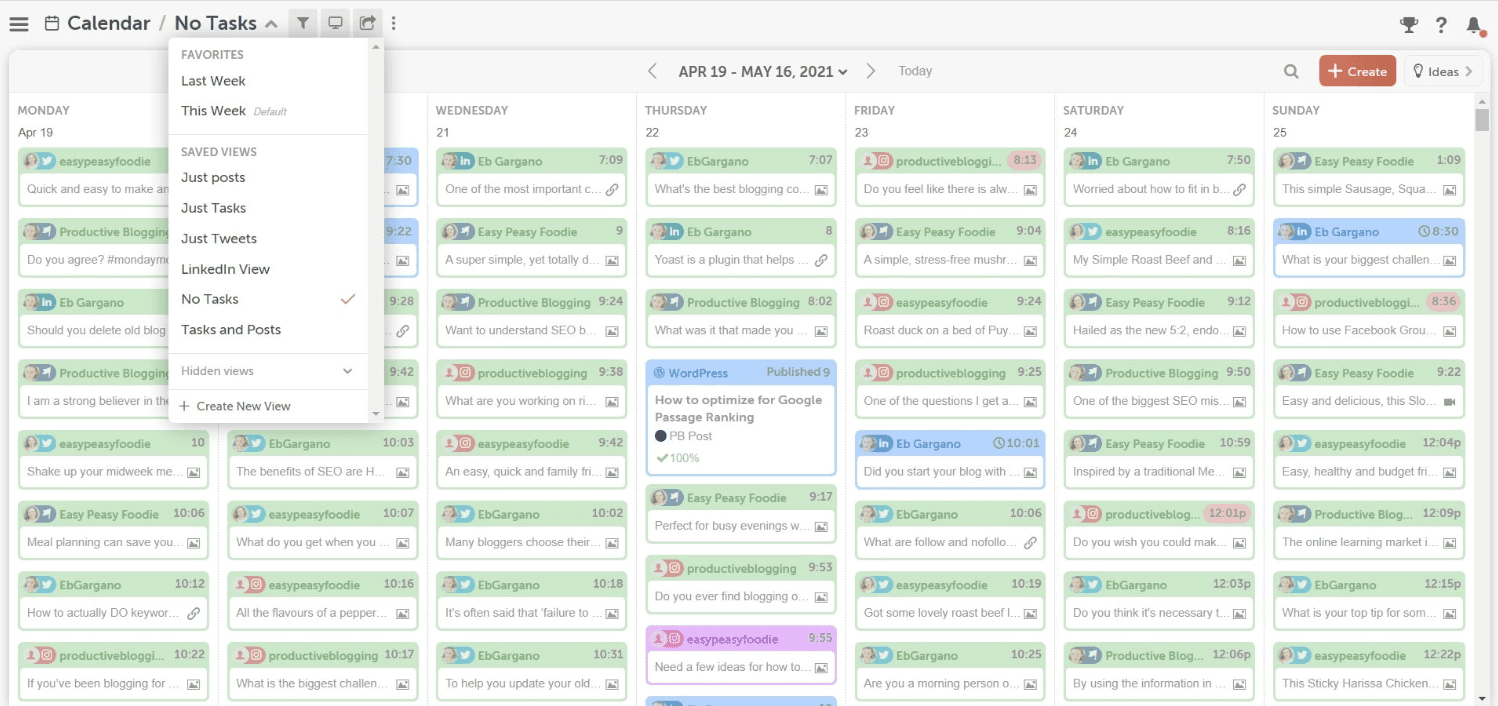The height and width of the screenshot is (706, 1498).
Task: Select the 'Just Tweets' saved view
Action: pos(217,238)
